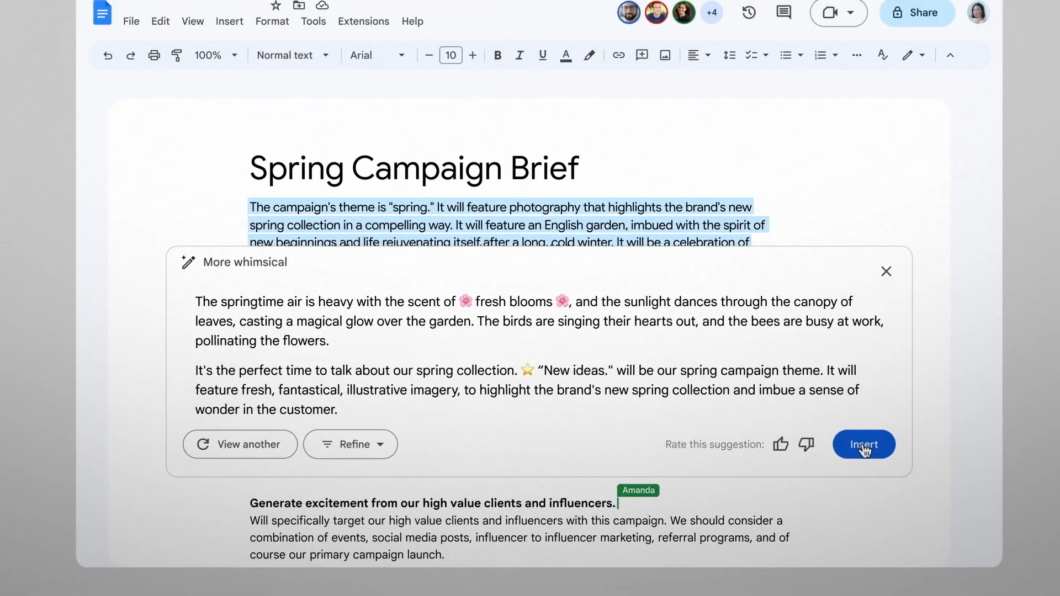The width and height of the screenshot is (1060, 596).
Task: Click the undo arrow icon
Action: pos(107,55)
